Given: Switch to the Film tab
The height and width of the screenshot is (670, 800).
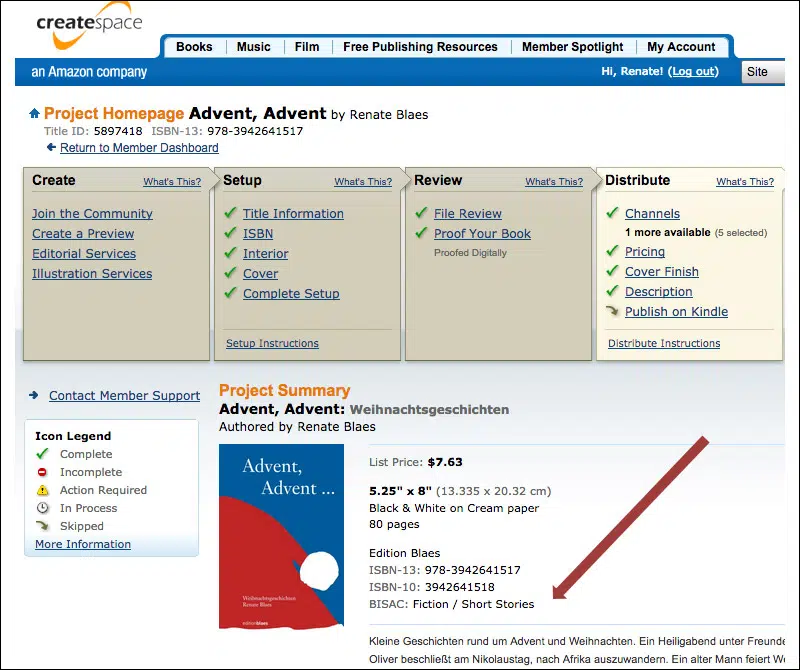Looking at the screenshot, I should coord(307,47).
